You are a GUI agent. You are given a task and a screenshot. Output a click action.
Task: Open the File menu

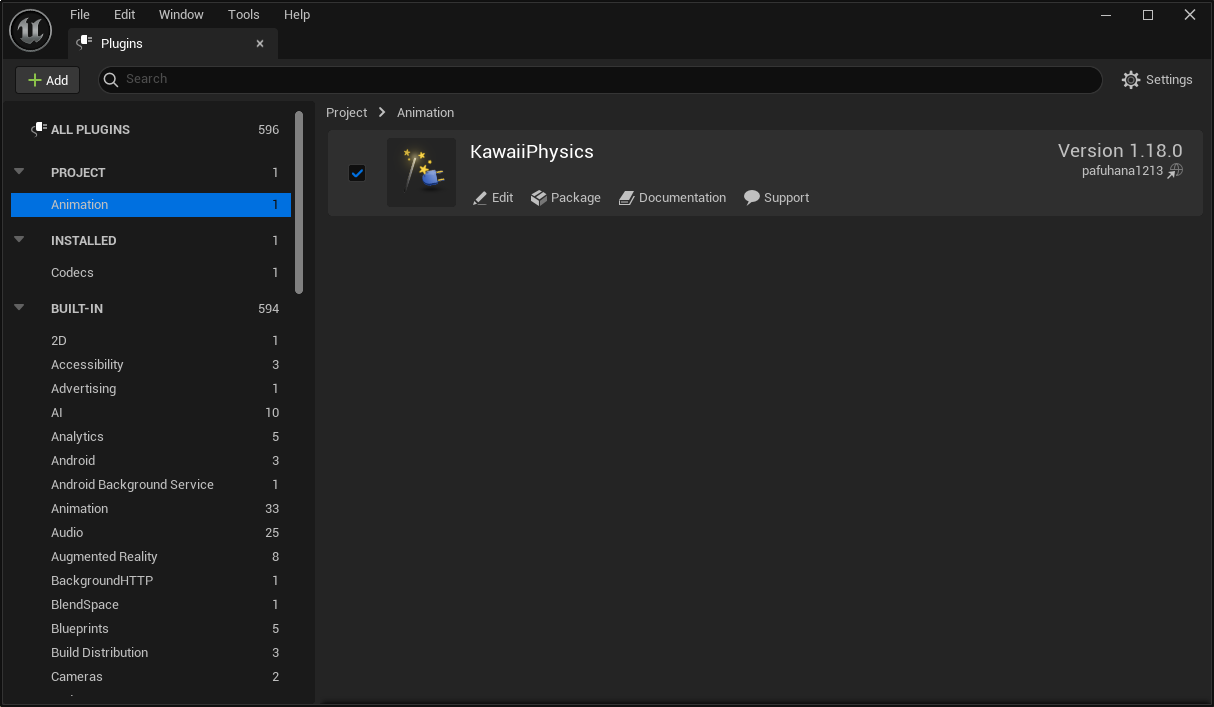pyautogui.click(x=80, y=15)
